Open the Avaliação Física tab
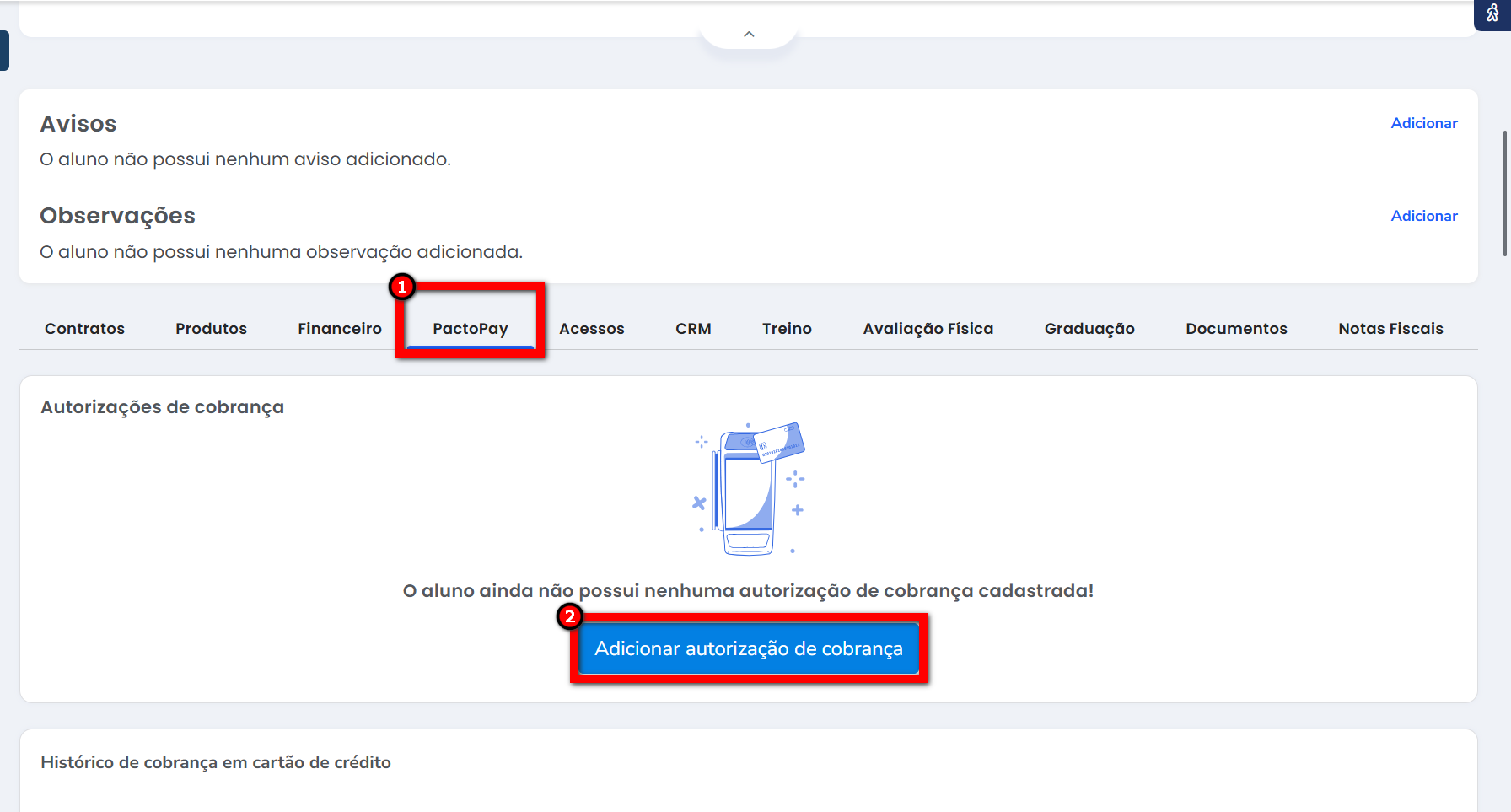Screen dimensions: 1511x812 928,329
